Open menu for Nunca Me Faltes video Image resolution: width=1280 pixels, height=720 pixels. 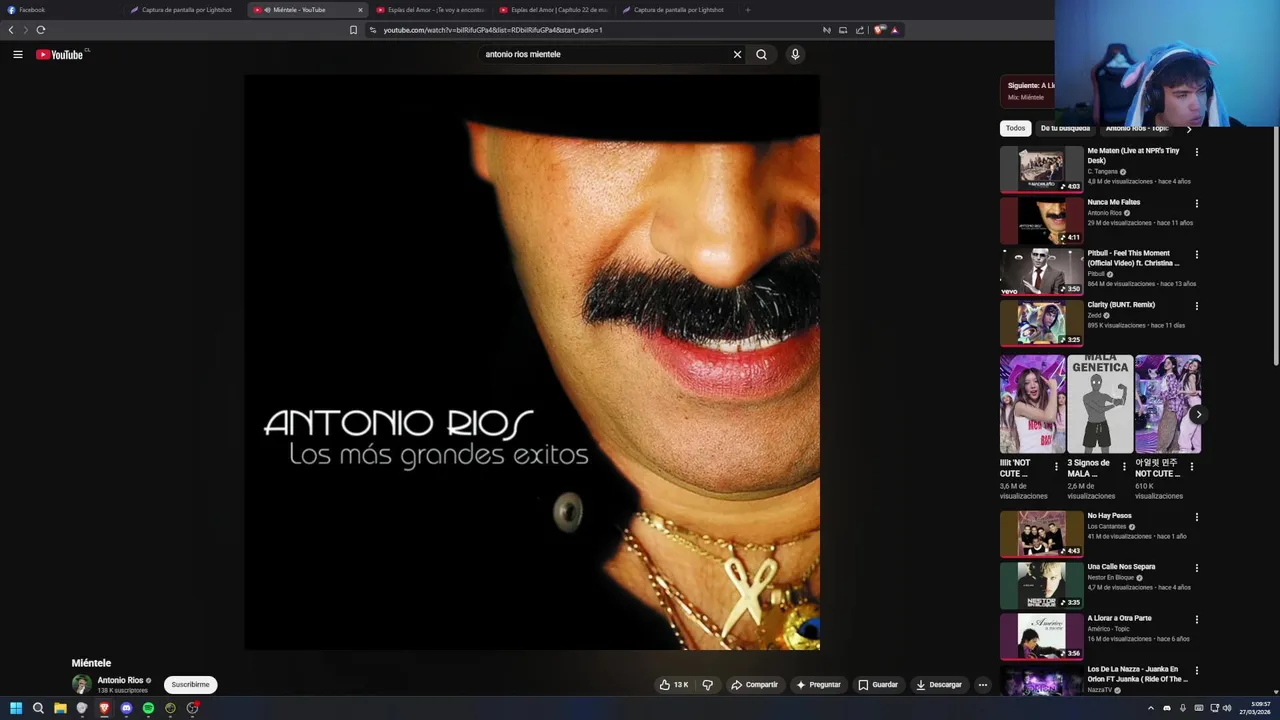click(x=1196, y=203)
